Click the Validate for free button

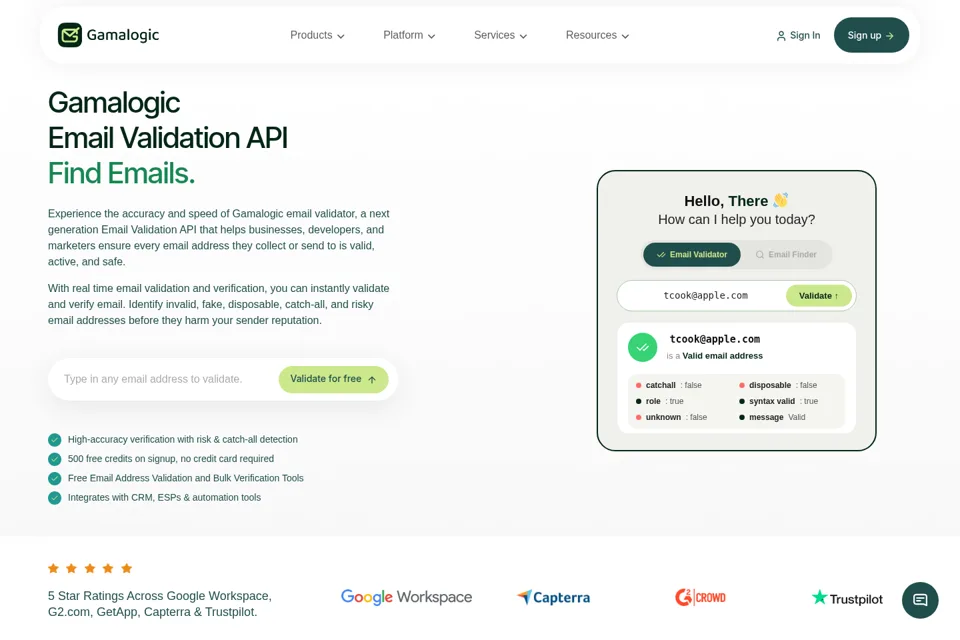334,379
